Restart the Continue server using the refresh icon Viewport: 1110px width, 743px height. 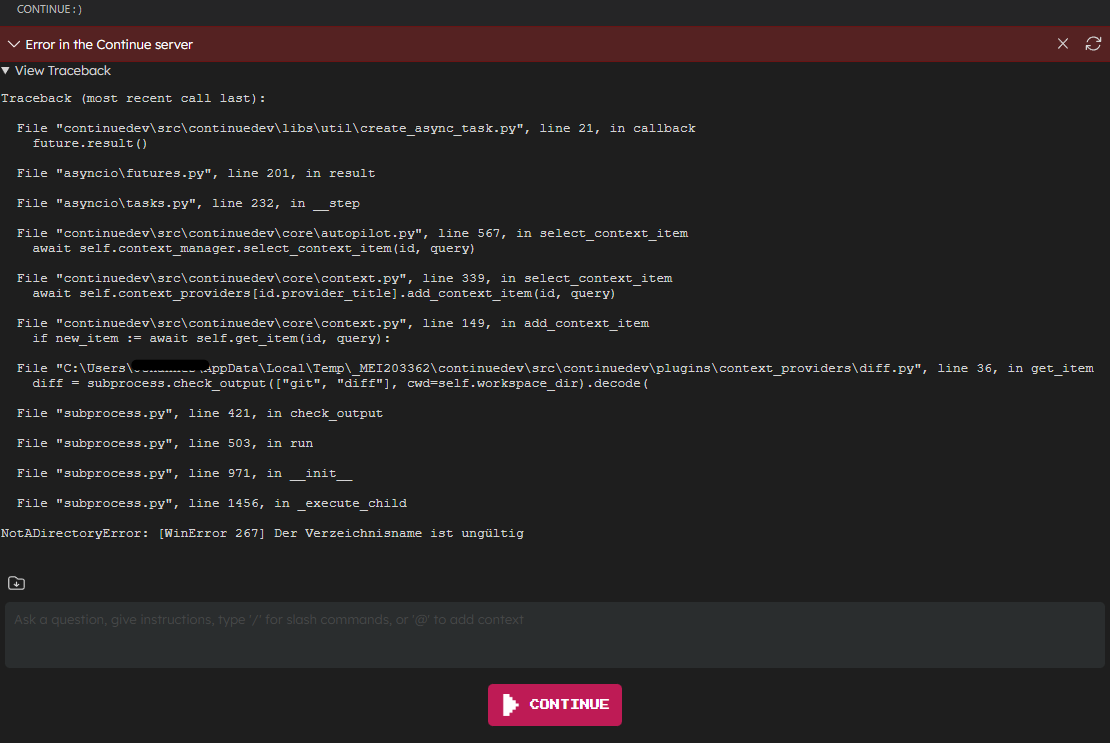pyautogui.click(x=1092, y=43)
